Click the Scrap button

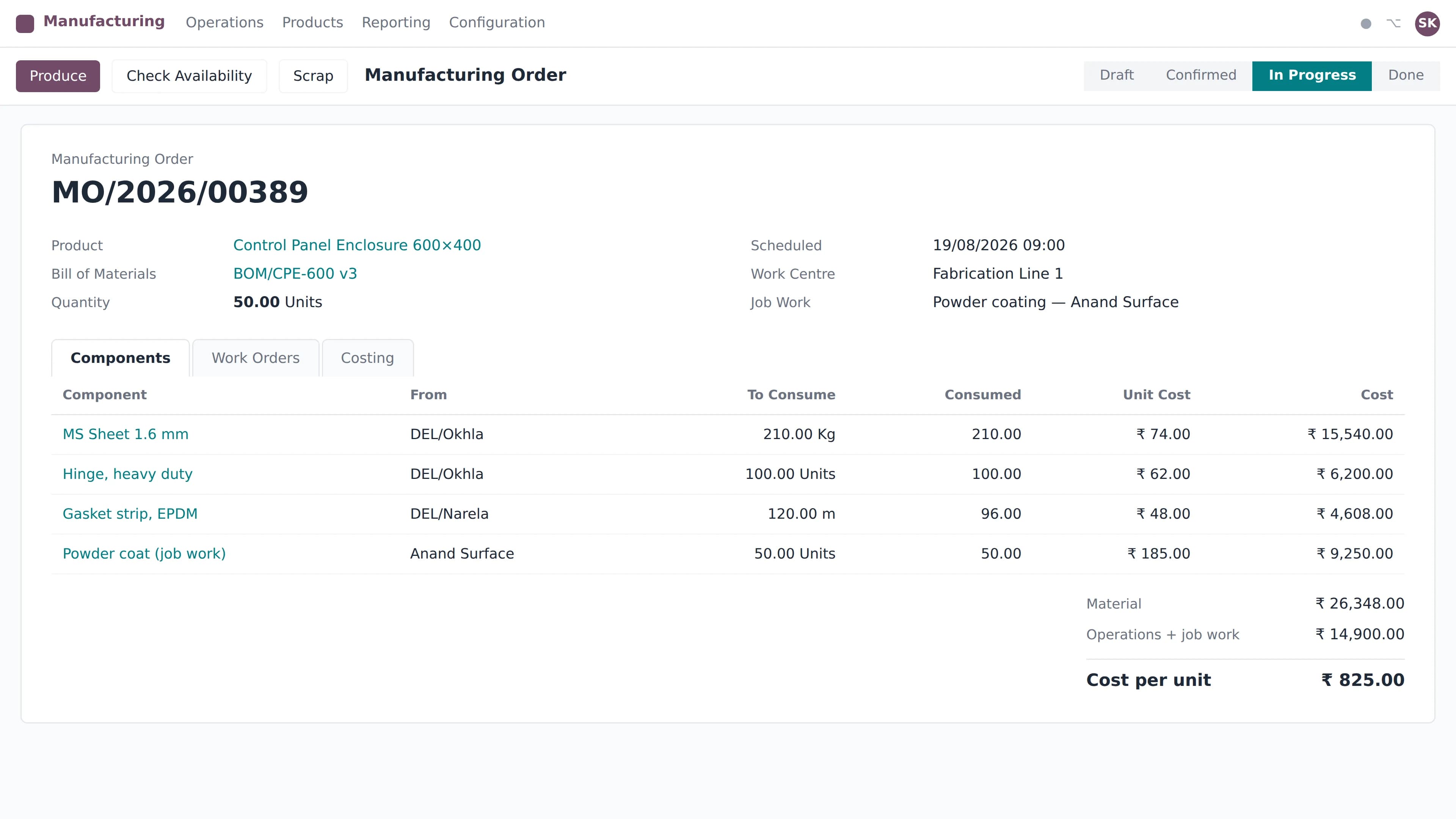tap(313, 76)
